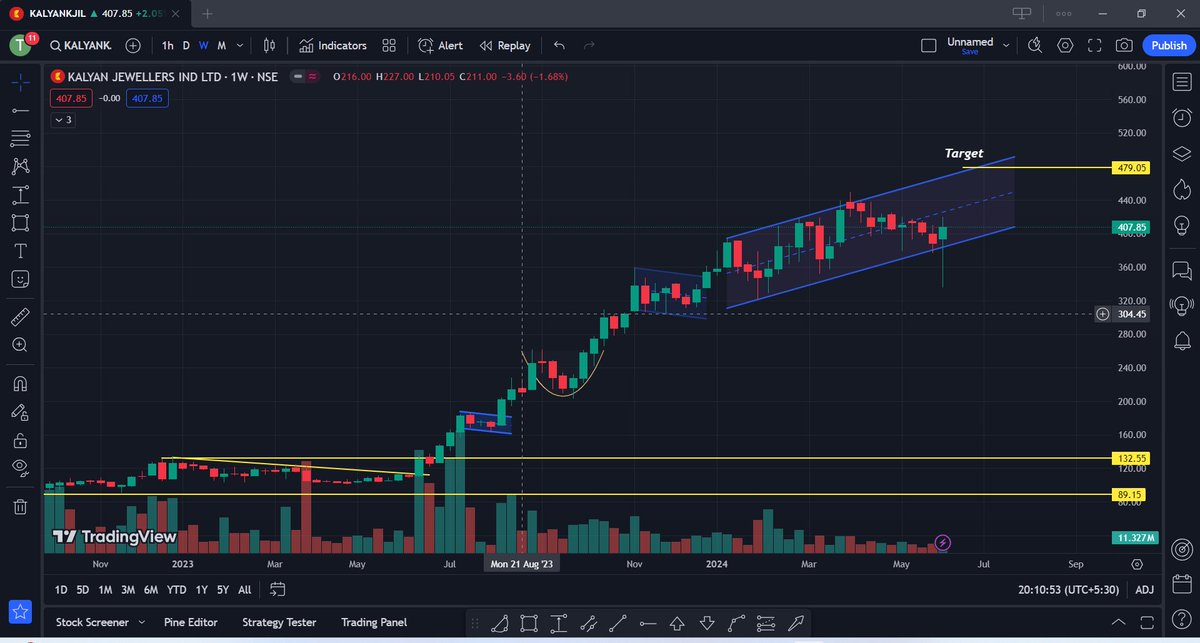Open the object tree layers panel
The image size is (1200, 643).
pyautogui.click(x=1181, y=153)
